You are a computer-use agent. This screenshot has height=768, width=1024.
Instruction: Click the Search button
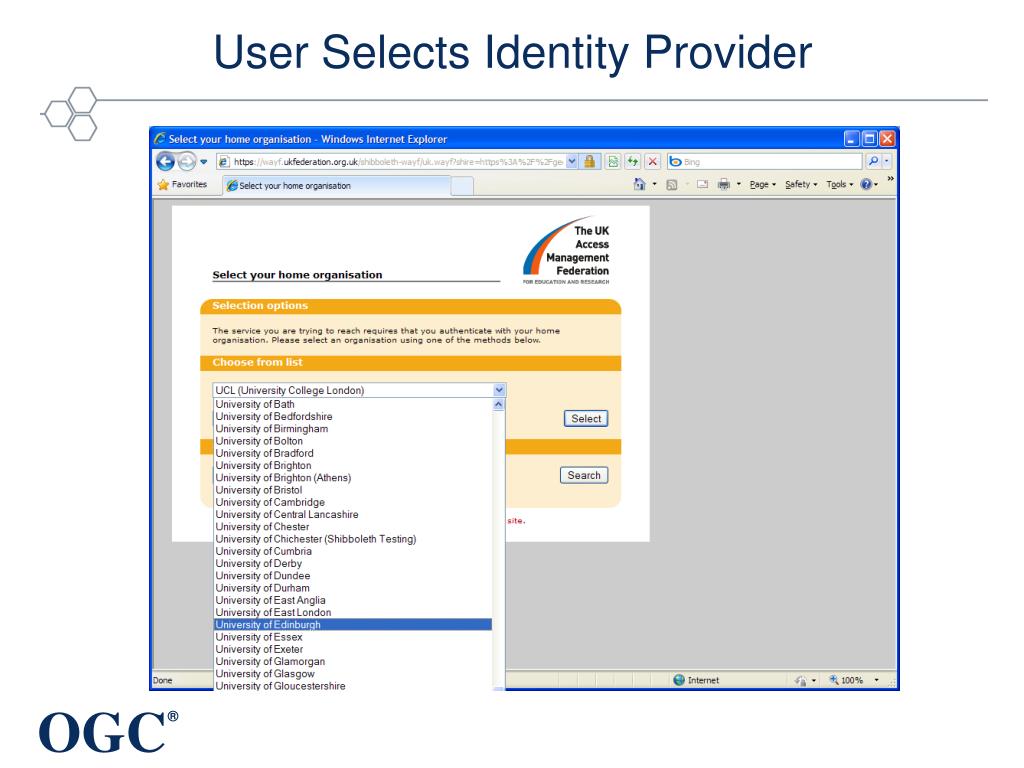point(584,475)
